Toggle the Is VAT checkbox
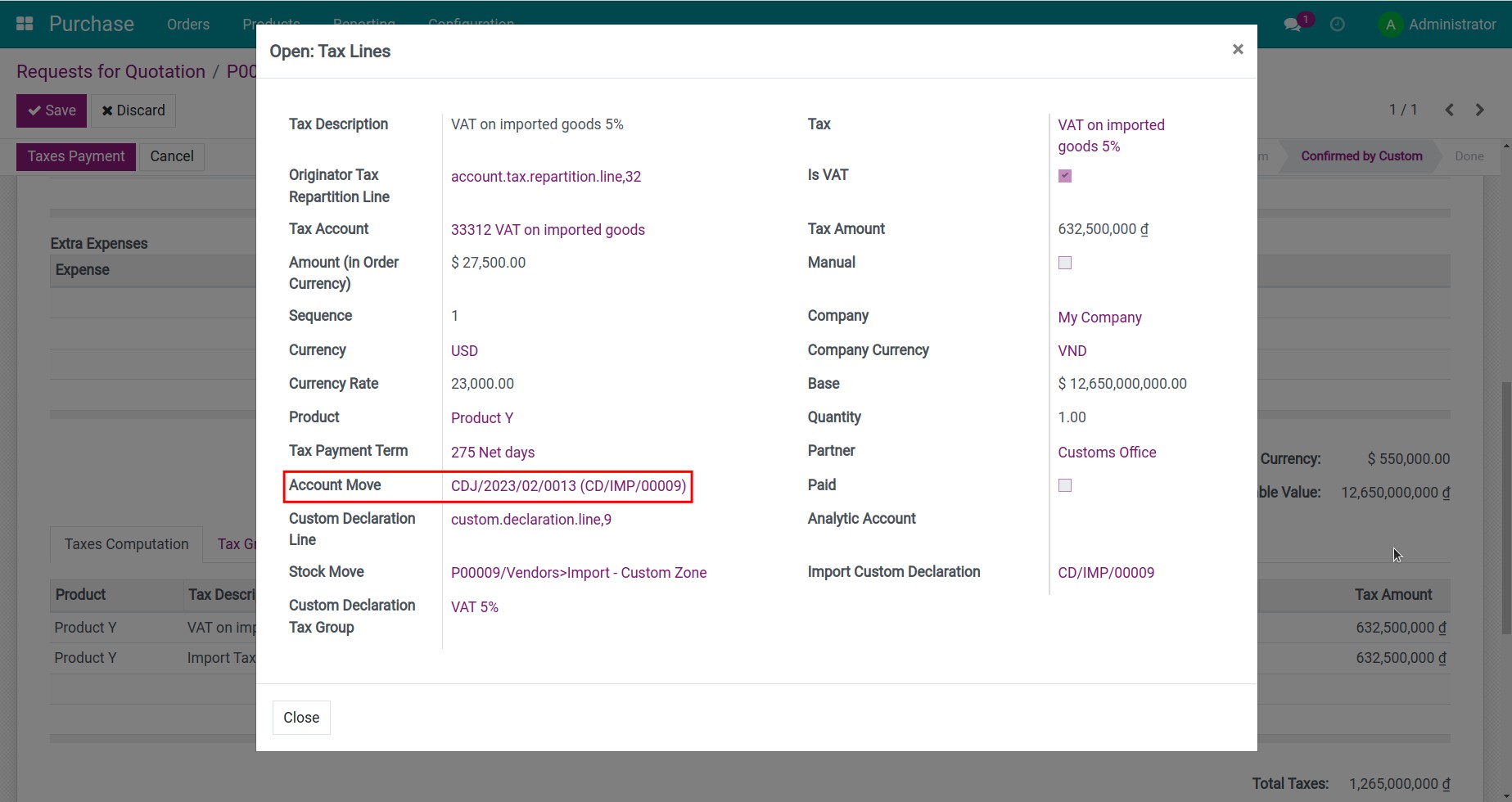This screenshot has width=1512, height=802. (1064, 176)
